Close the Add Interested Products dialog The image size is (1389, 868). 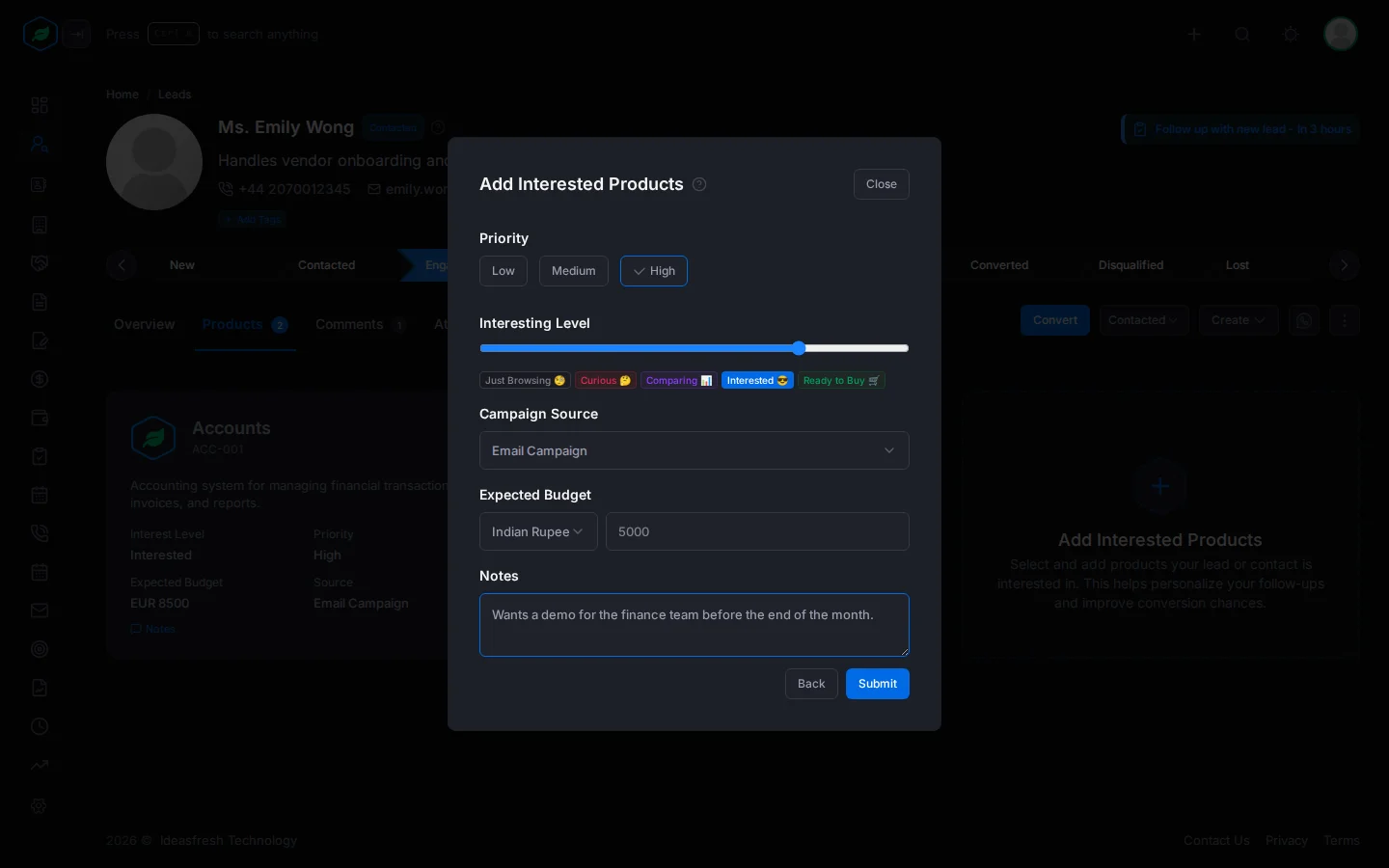[x=882, y=184]
